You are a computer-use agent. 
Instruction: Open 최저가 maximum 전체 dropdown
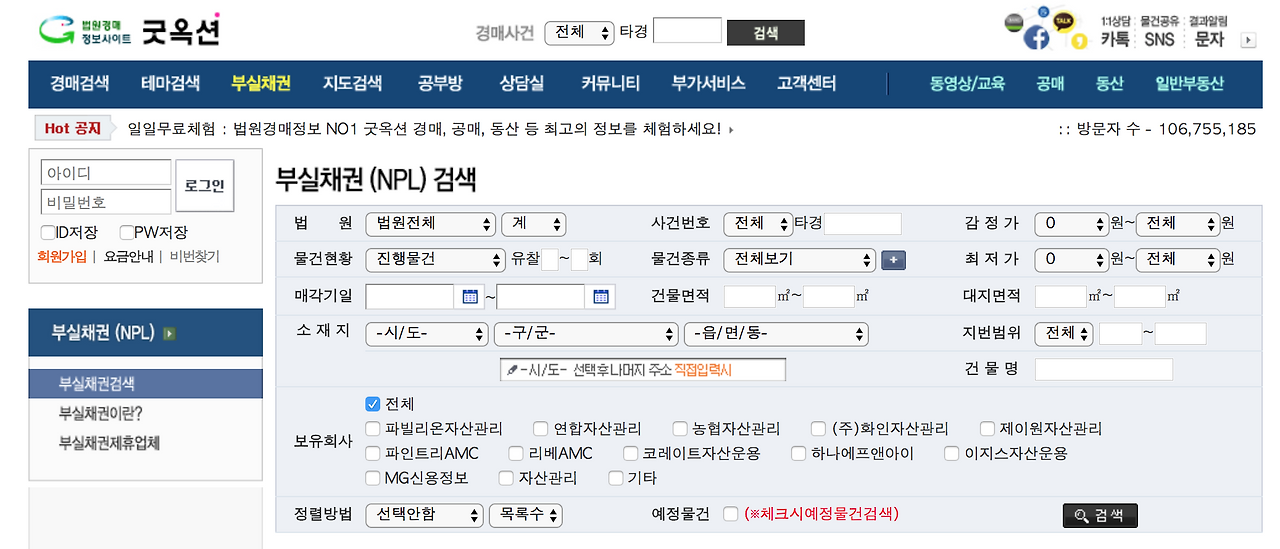click(x=1178, y=259)
